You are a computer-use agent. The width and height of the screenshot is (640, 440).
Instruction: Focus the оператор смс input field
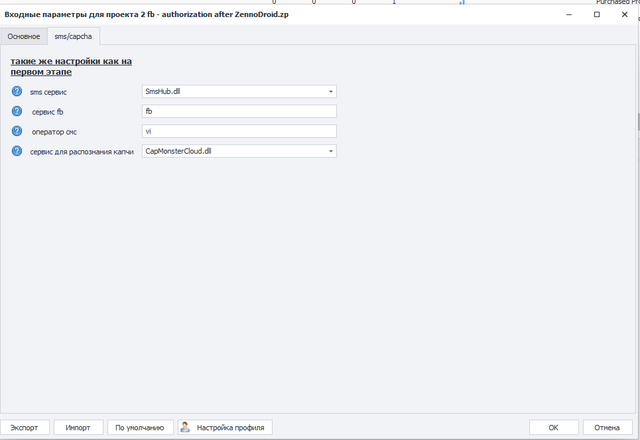tap(239, 131)
